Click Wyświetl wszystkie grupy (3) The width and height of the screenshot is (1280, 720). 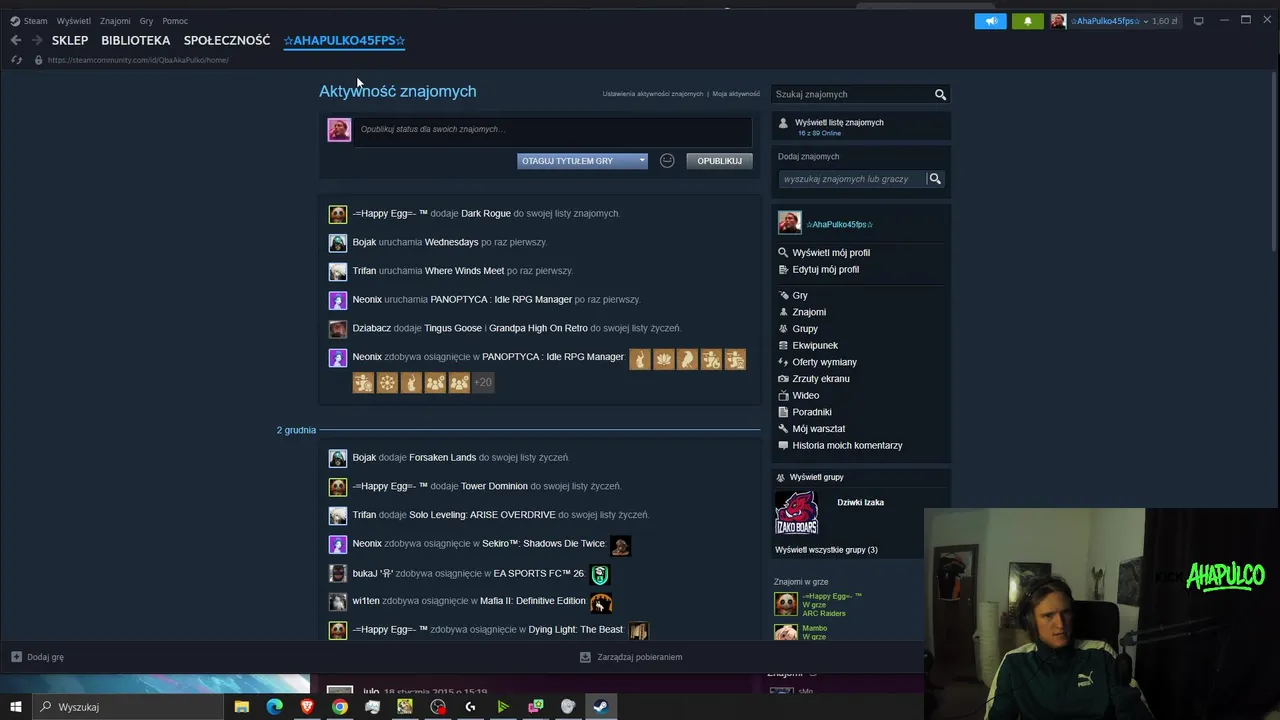click(826, 550)
